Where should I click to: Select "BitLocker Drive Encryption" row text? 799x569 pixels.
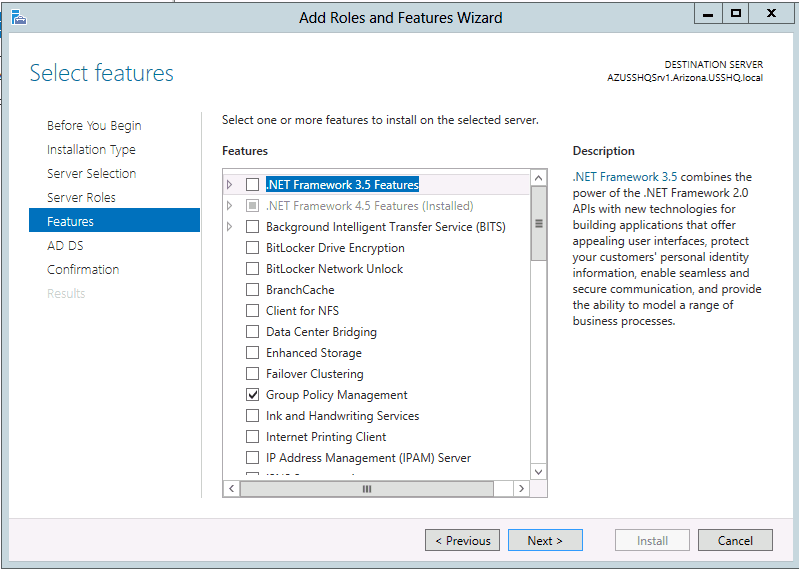click(x=335, y=248)
